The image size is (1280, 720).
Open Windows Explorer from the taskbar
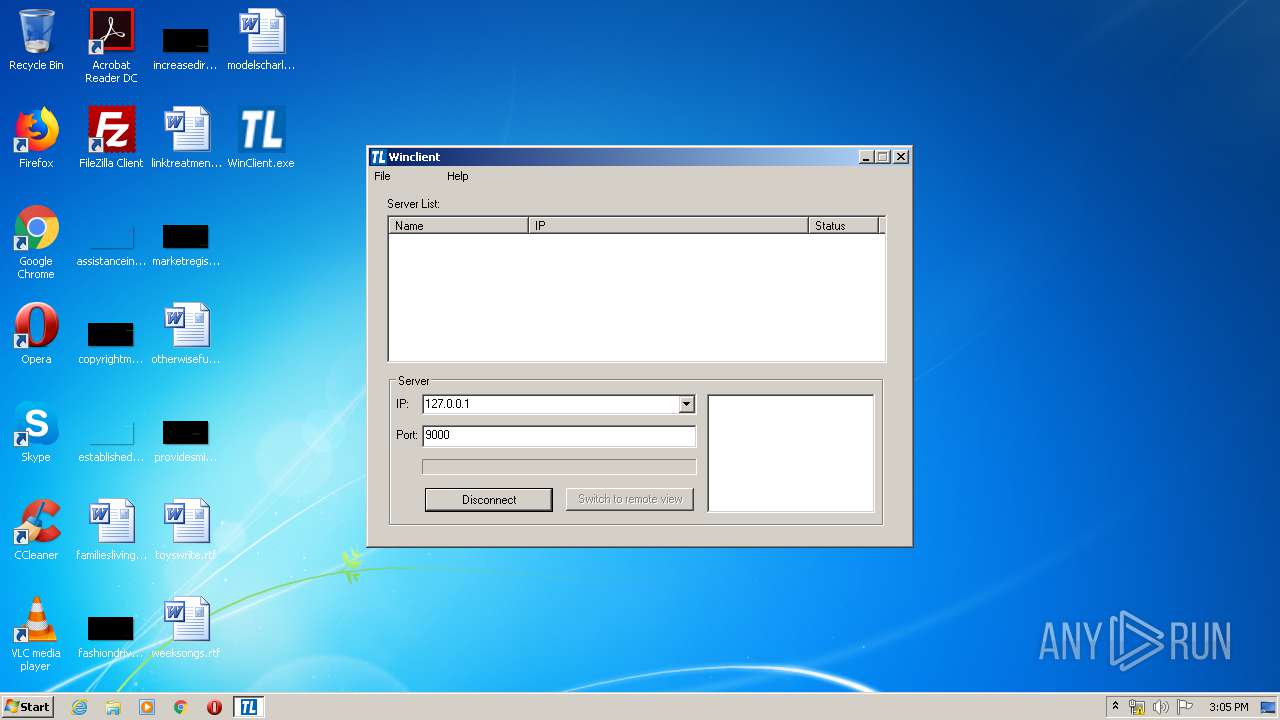coord(113,707)
